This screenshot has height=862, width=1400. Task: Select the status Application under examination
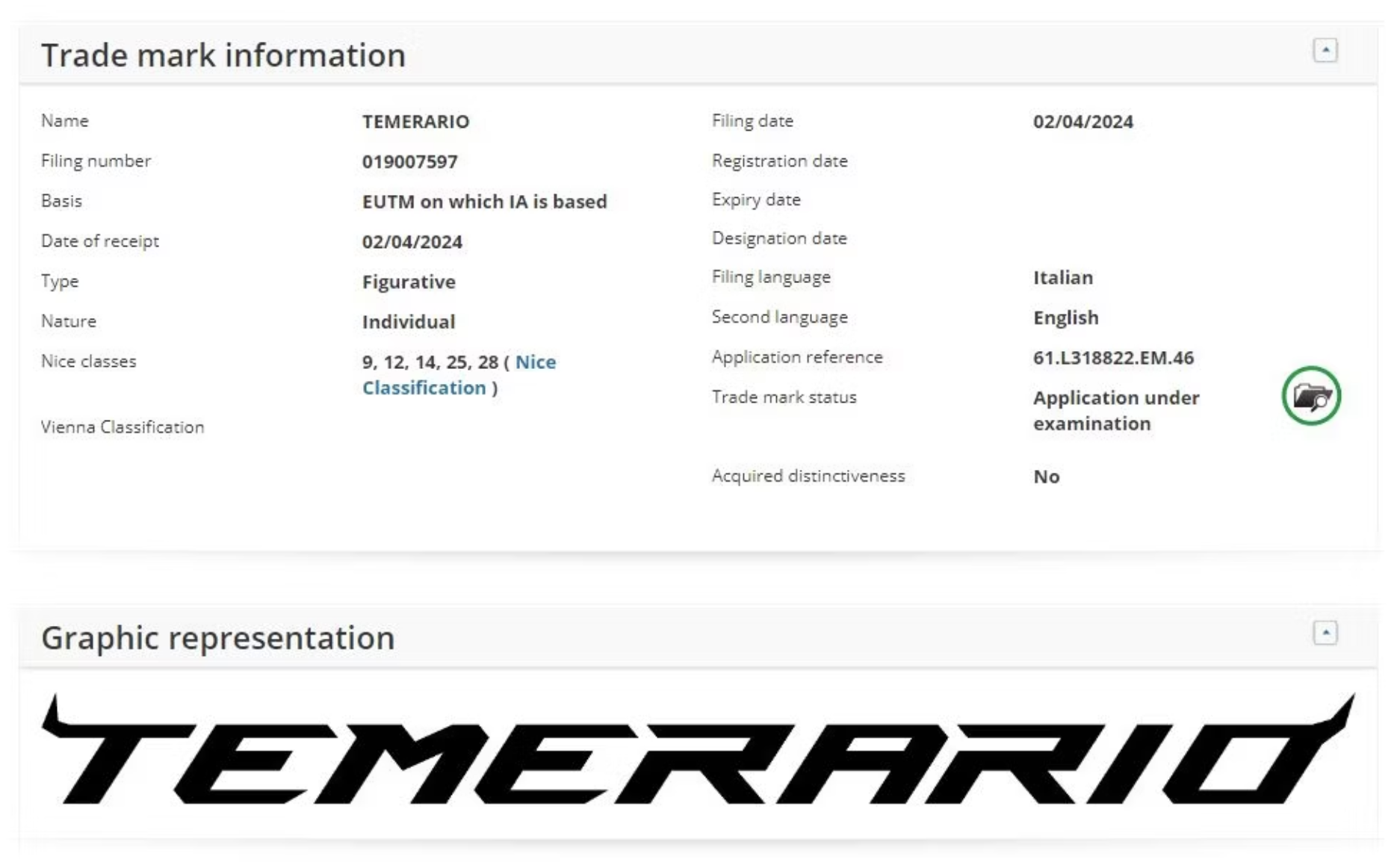pyautogui.click(x=1116, y=411)
